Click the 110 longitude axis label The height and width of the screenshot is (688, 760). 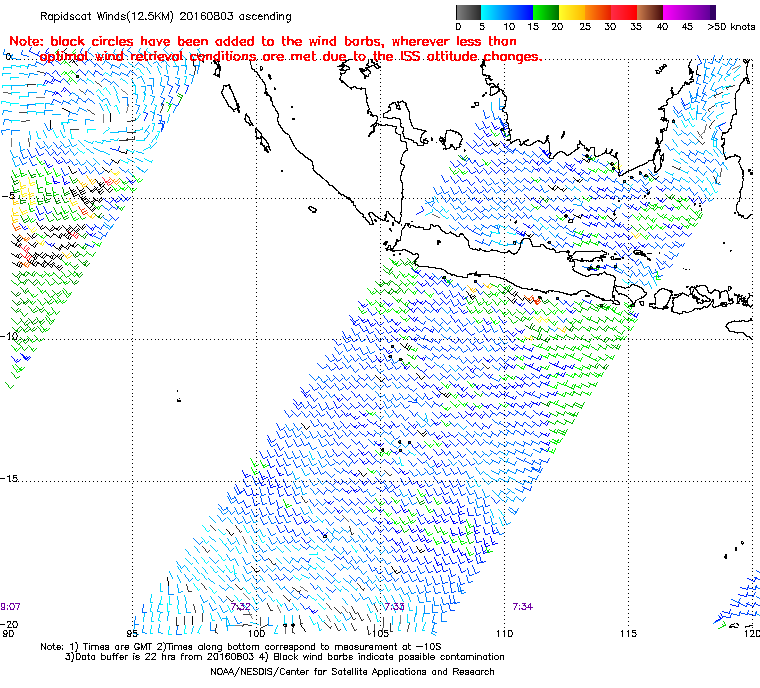pyautogui.click(x=505, y=633)
